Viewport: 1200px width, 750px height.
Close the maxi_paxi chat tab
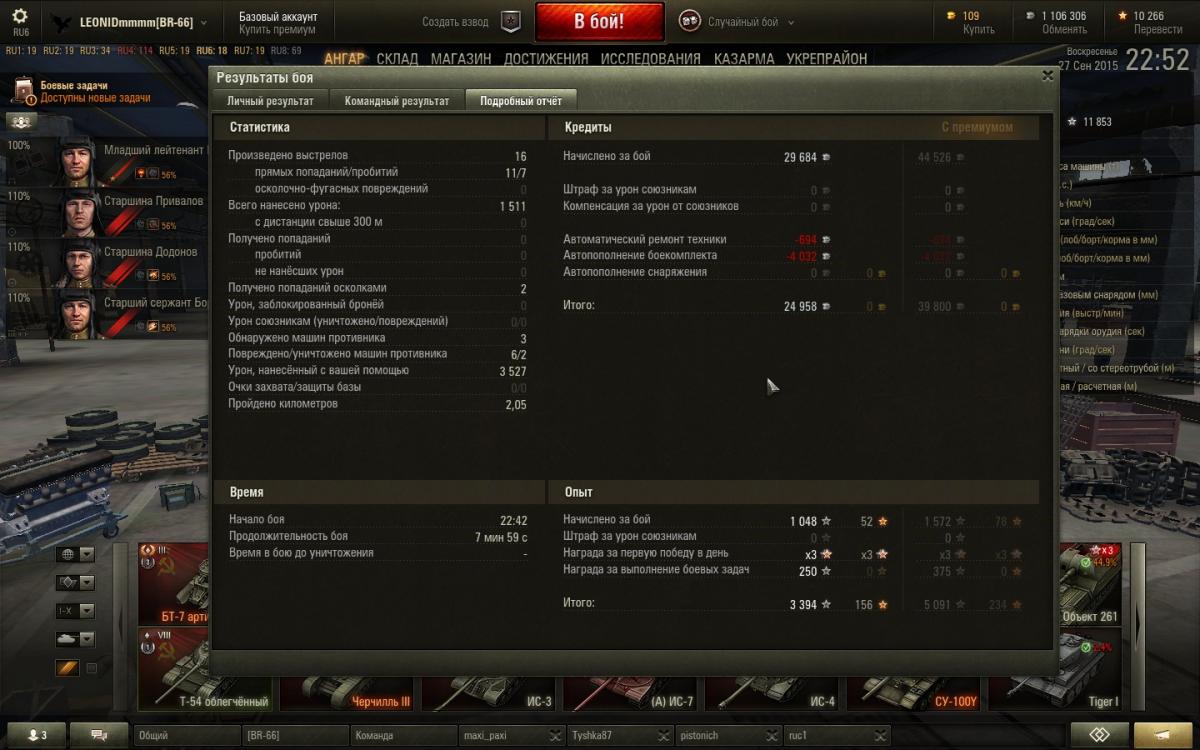tap(555, 736)
